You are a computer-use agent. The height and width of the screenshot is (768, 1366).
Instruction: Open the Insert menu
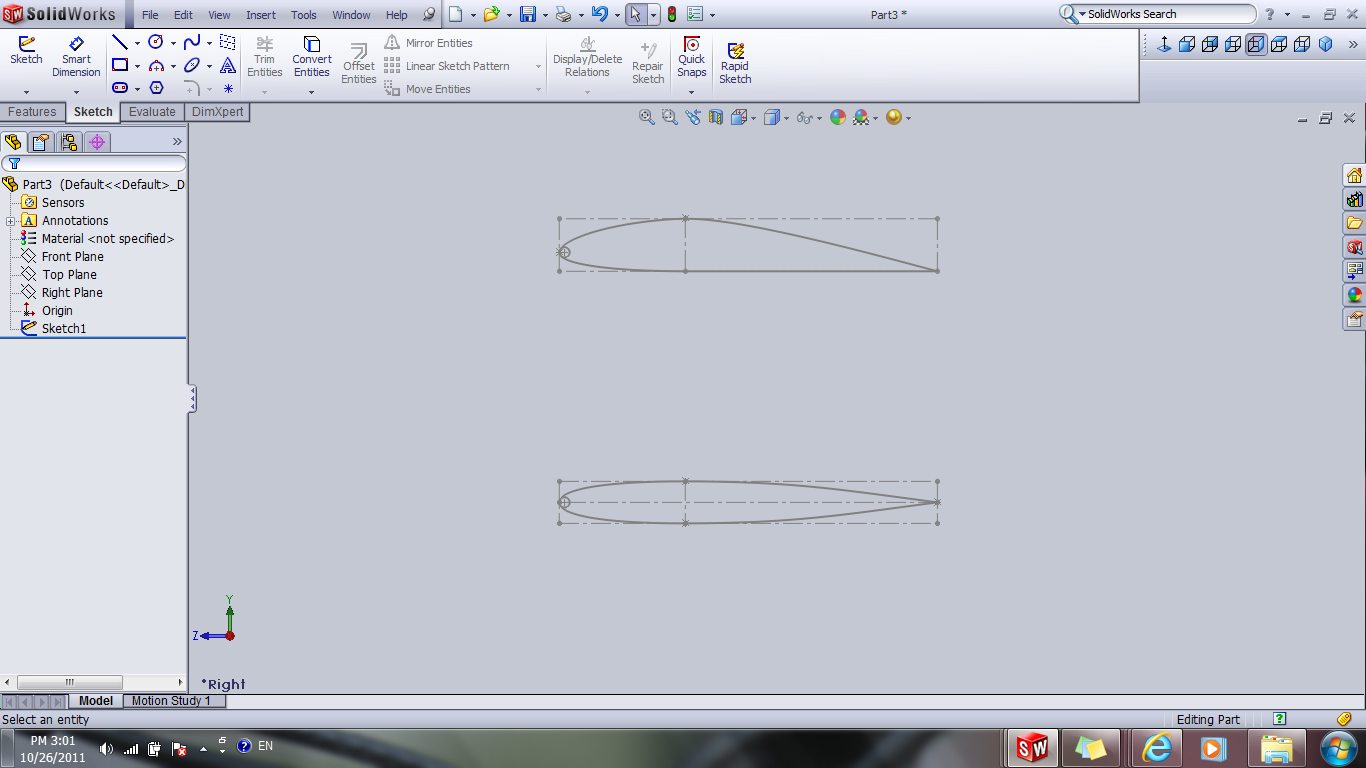point(261,15)
